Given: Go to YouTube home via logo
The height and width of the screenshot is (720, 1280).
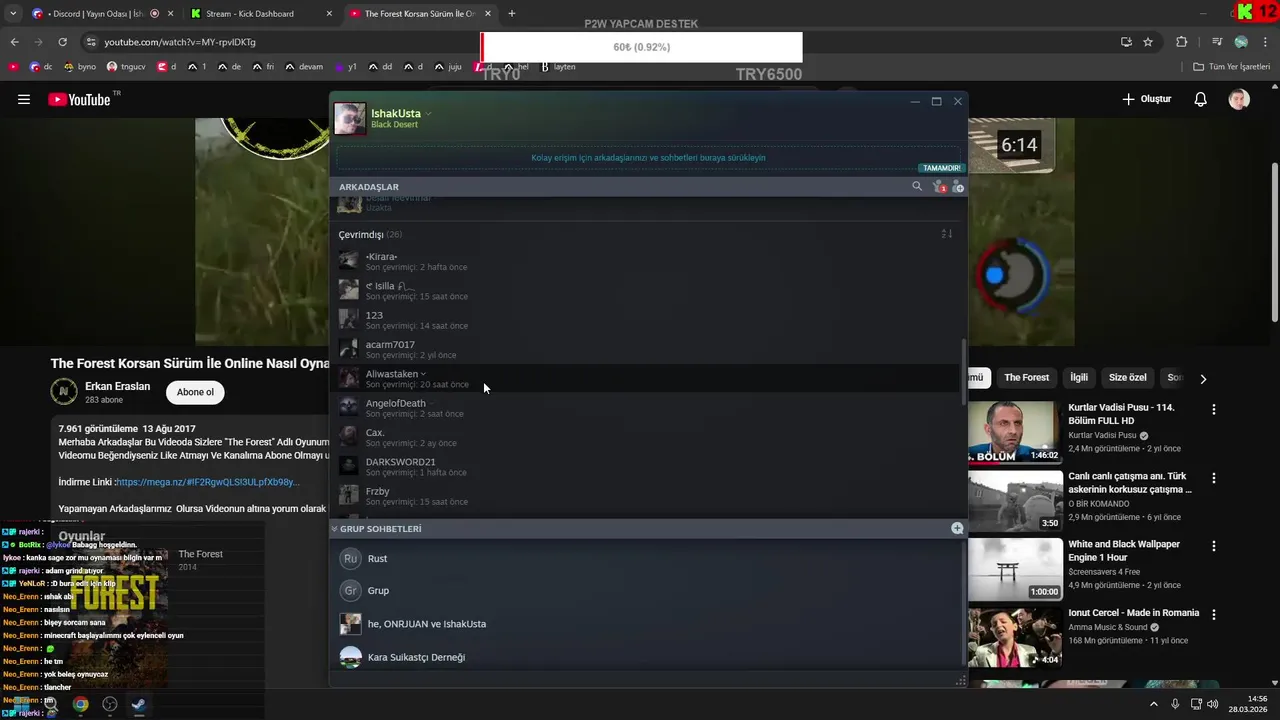Looking at the screenshot, I should pos(80,99).
